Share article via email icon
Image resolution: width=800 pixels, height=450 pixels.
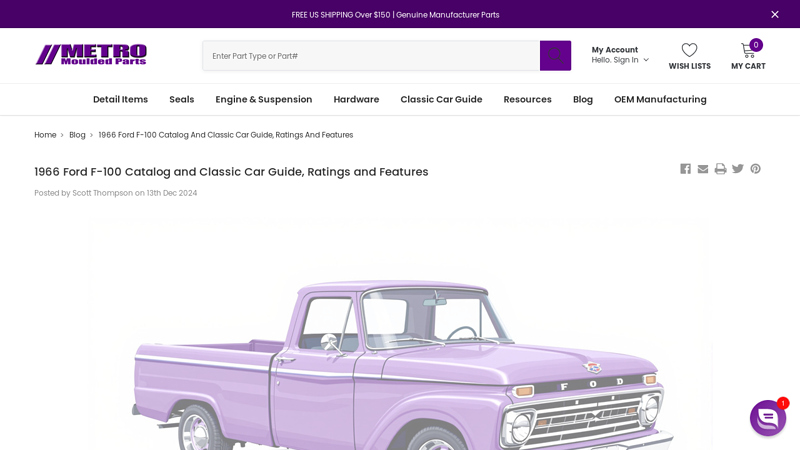tap(703, 169)
